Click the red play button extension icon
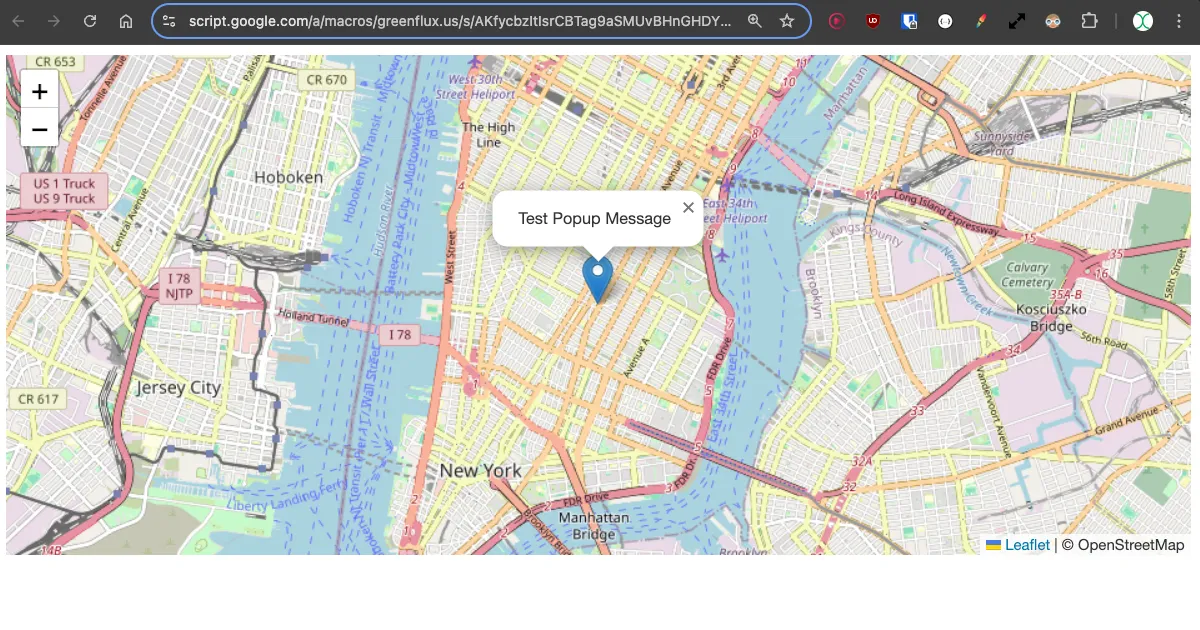The height and width of the screenshot is (630, 1200). (x=837, y=21)
